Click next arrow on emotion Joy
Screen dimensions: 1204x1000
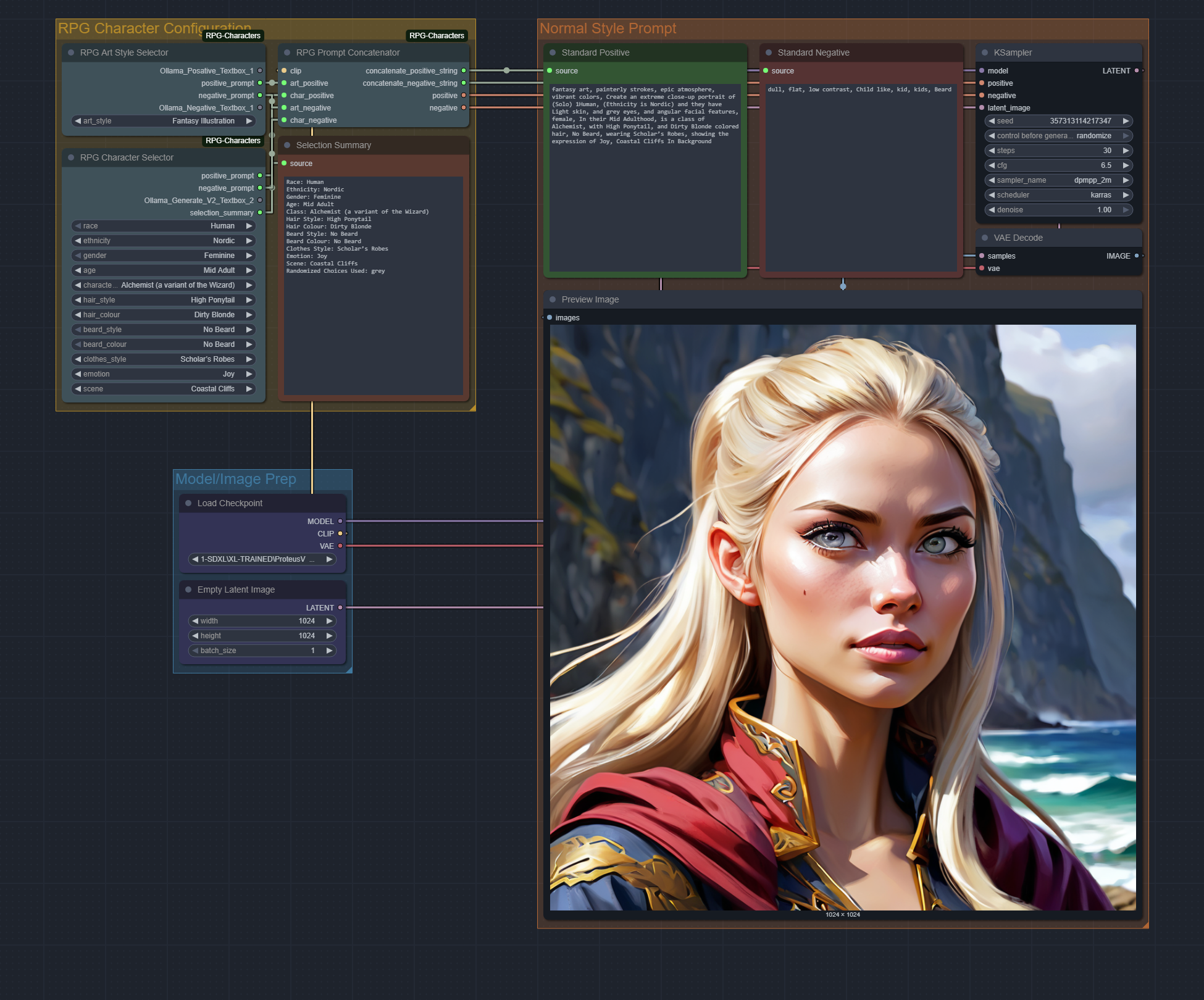point(249,374)
